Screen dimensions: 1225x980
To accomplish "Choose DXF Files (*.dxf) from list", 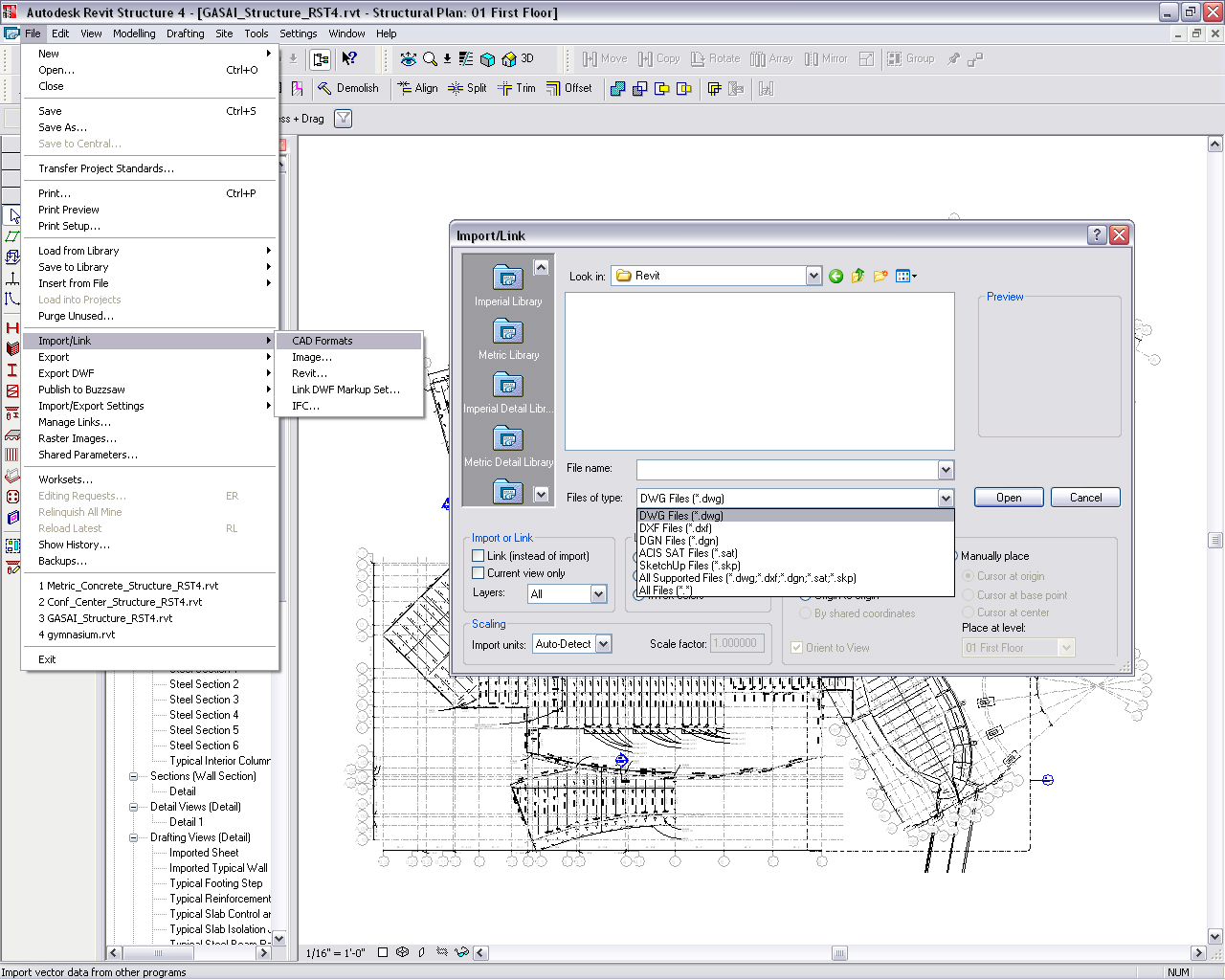I will (x=795, y=528).
